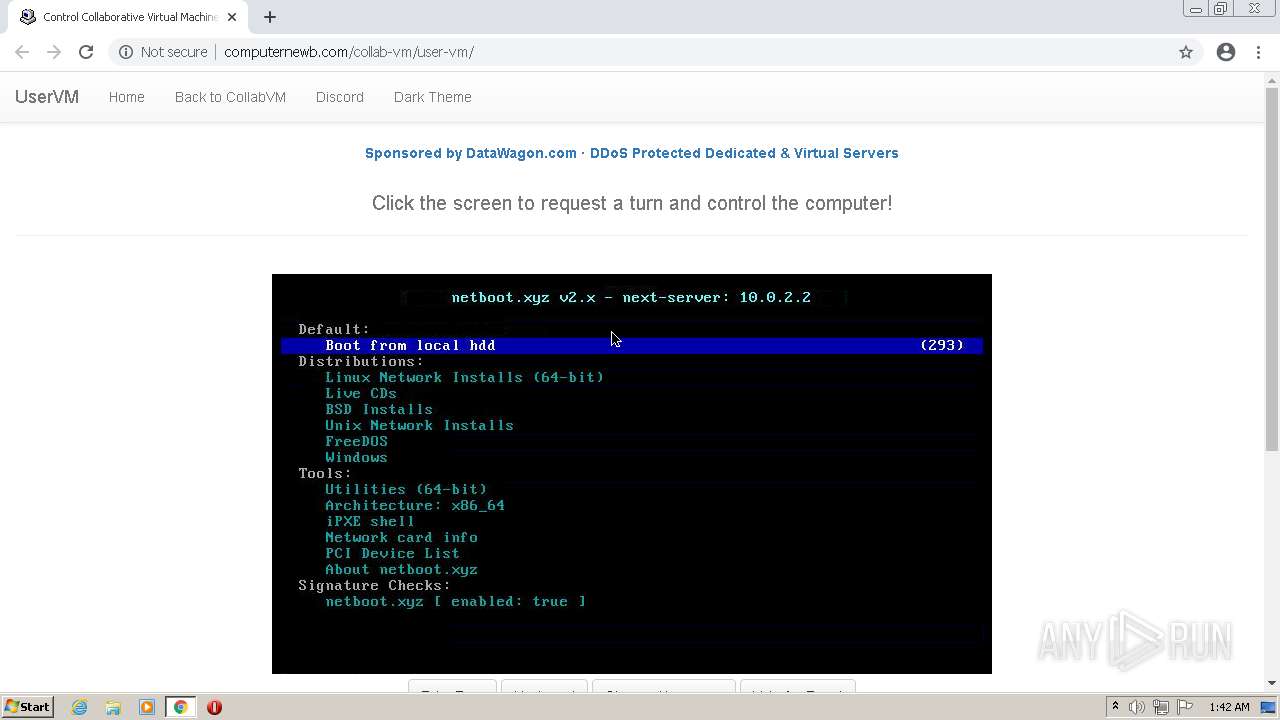
Task: Open the Home navigation item
Action: (x=127, y=97)
